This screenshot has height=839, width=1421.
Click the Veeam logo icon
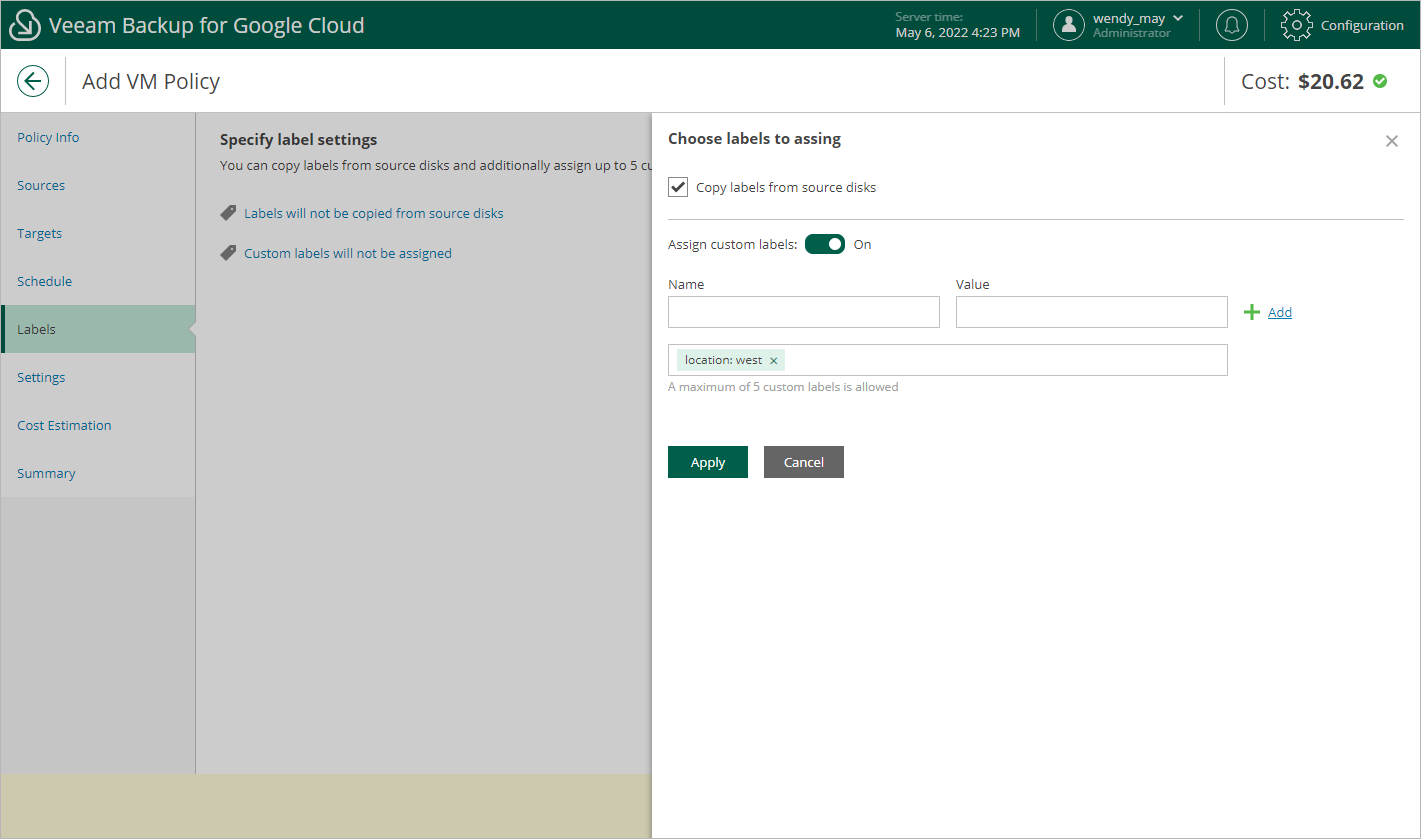pyautogui.click(x=25, y=25)
